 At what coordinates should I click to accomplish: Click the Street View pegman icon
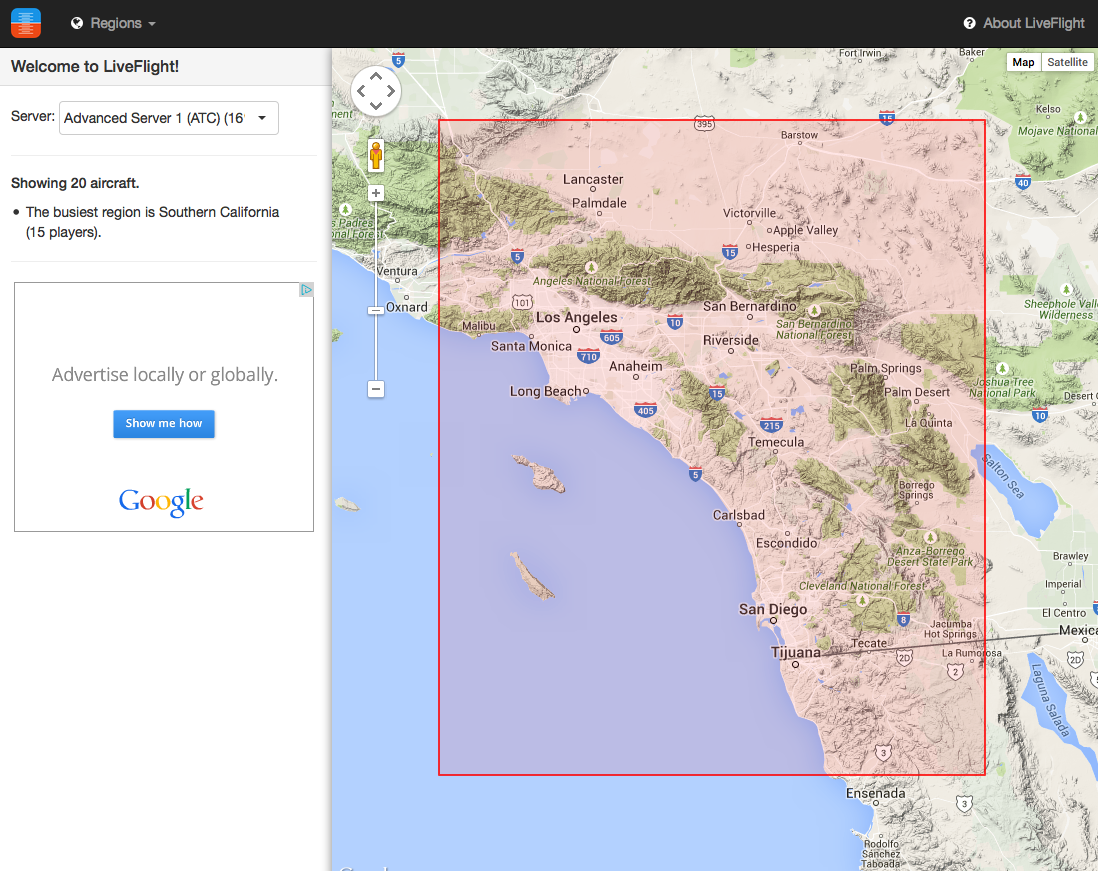(x=376, y=155)
